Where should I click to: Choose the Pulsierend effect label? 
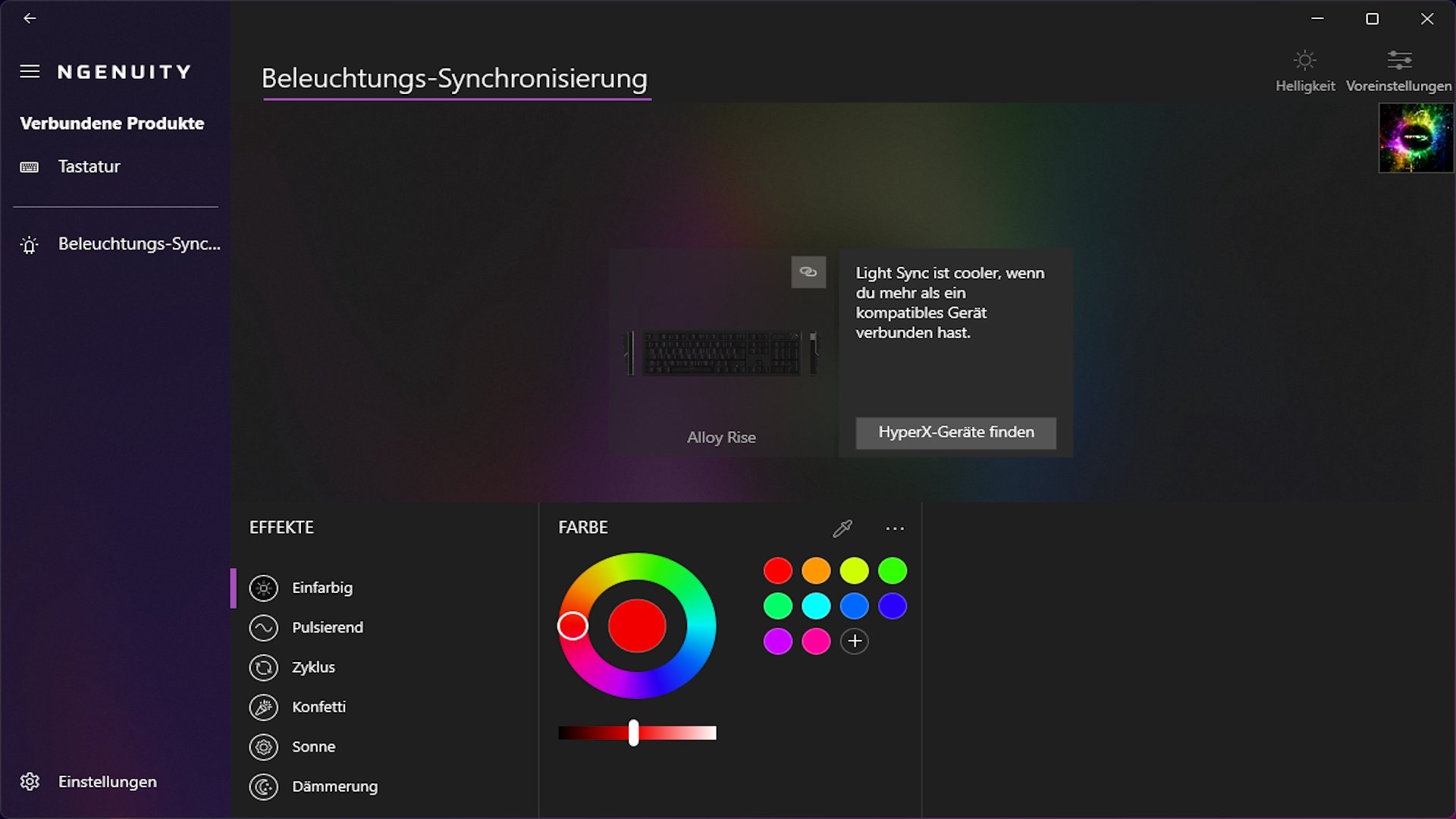point(328,628)
